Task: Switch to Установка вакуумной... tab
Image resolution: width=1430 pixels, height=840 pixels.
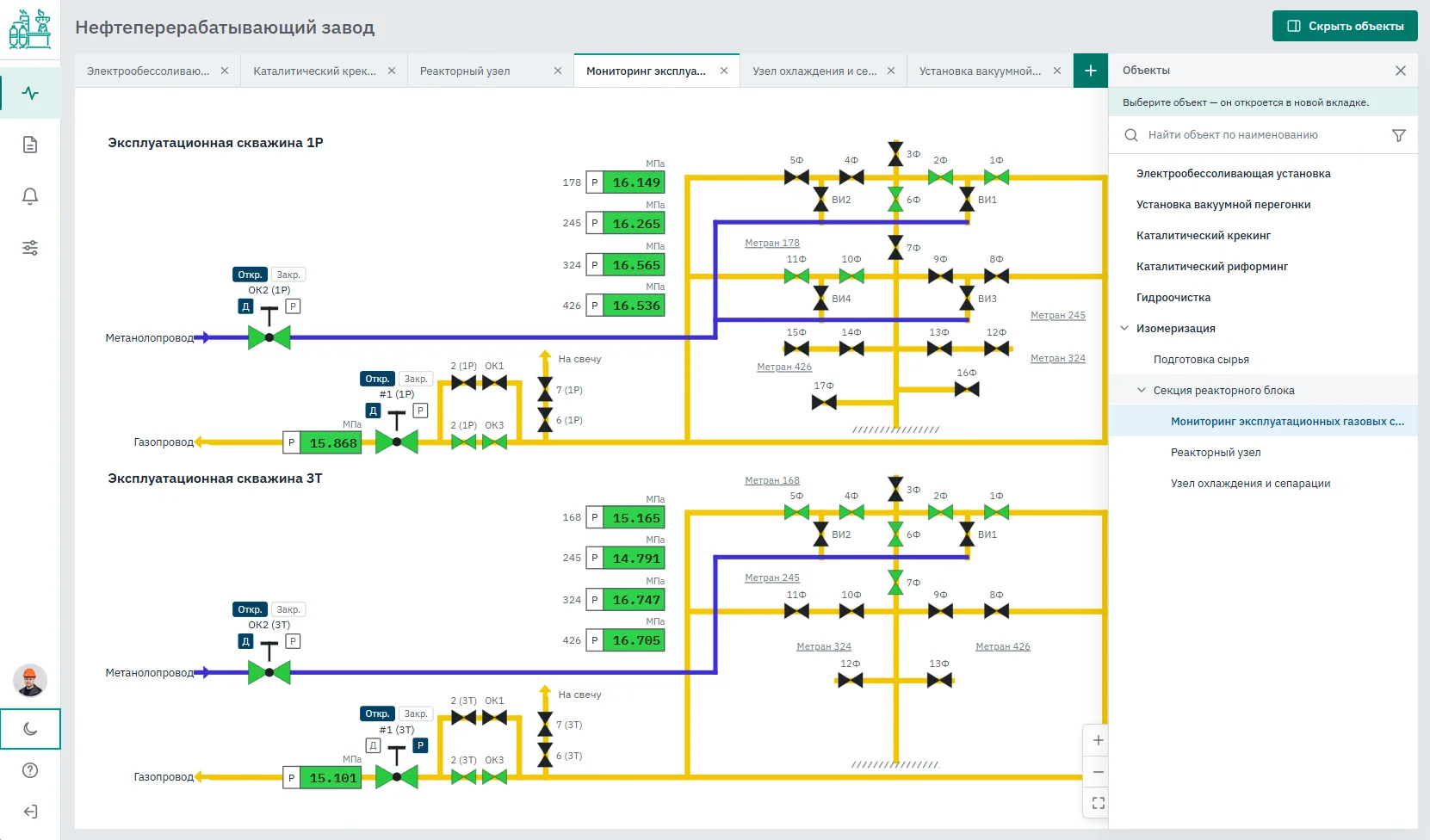Action: (980, 71)
